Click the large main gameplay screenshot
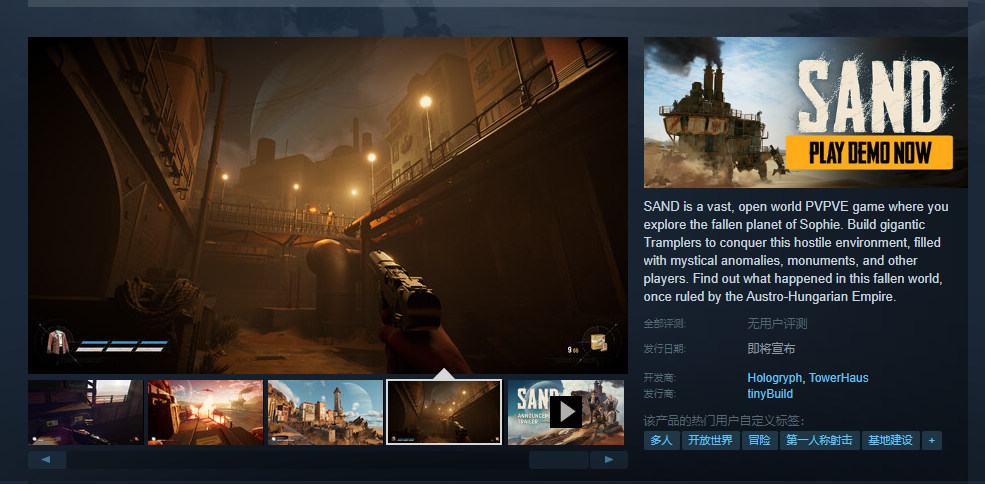 click(328, 205)
